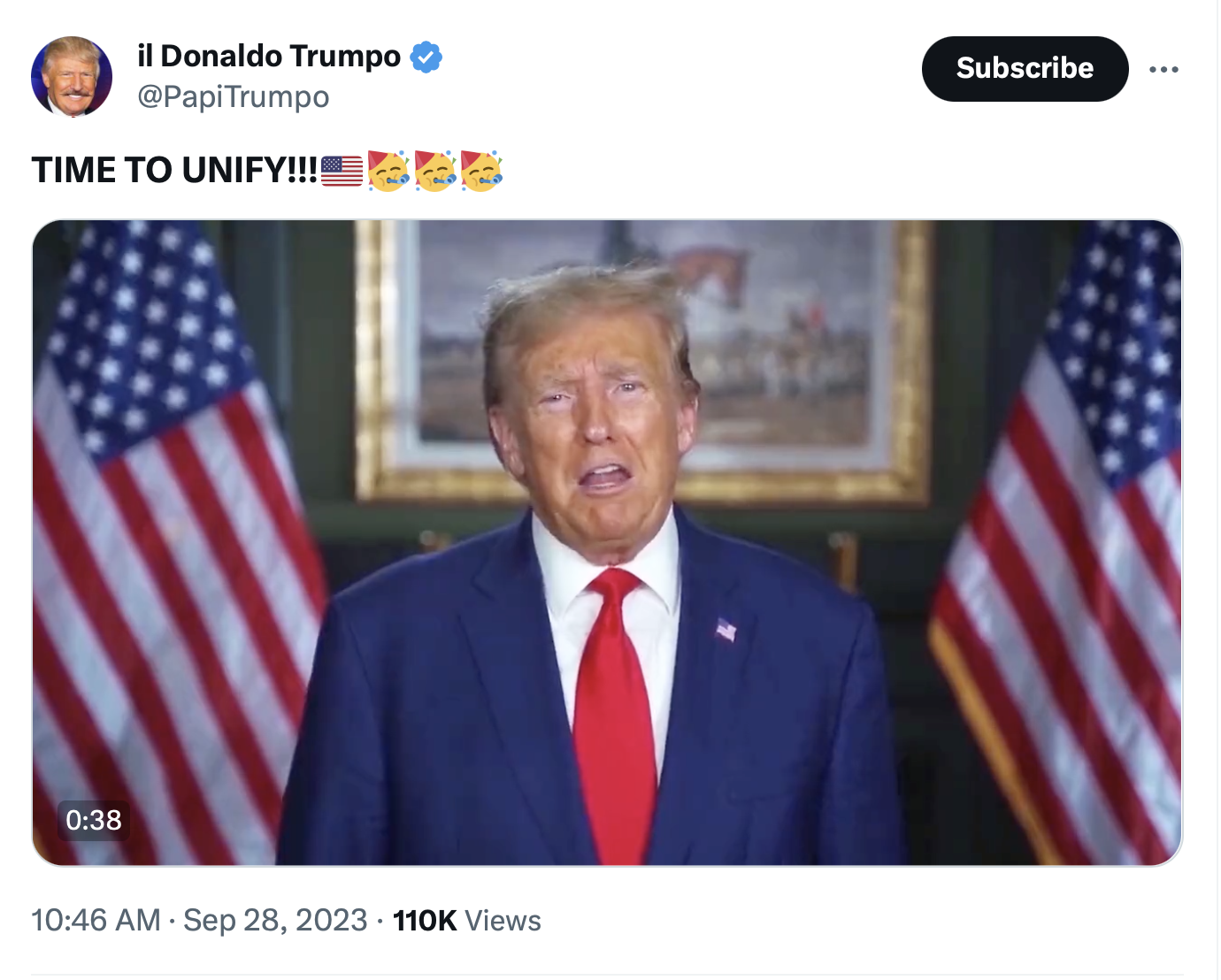Open the 10:46 AM timestamp link
Image resolution: width=1221 pixels, height=980 pixels.
coord(96,920)
